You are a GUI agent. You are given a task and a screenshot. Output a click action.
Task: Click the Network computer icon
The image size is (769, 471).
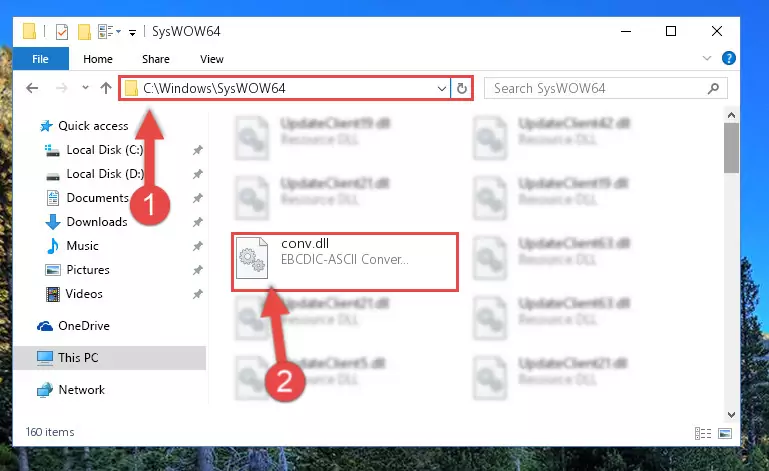click(45, 390)
